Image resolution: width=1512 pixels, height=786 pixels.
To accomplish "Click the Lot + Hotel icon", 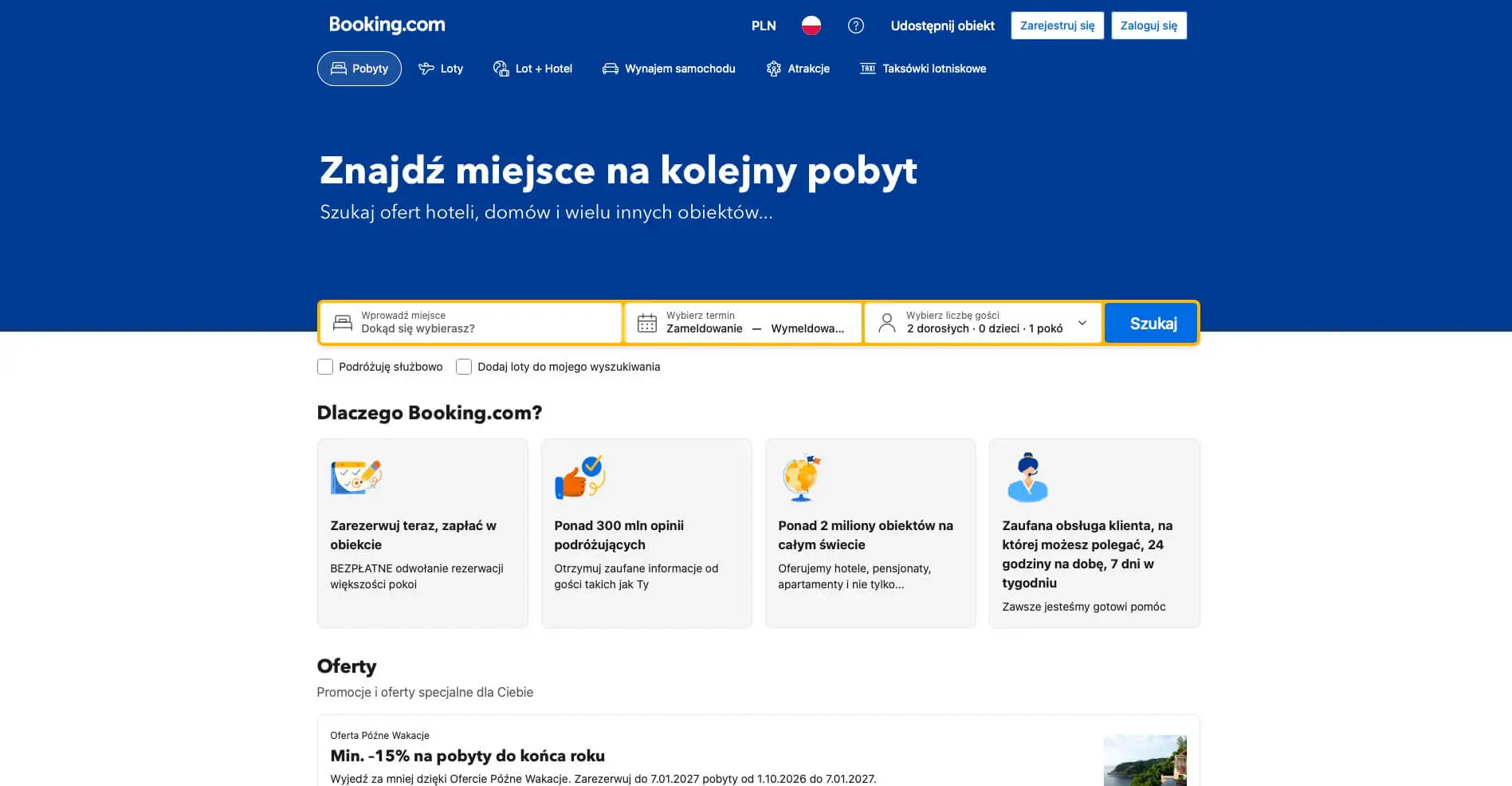I will click(501, 69).
